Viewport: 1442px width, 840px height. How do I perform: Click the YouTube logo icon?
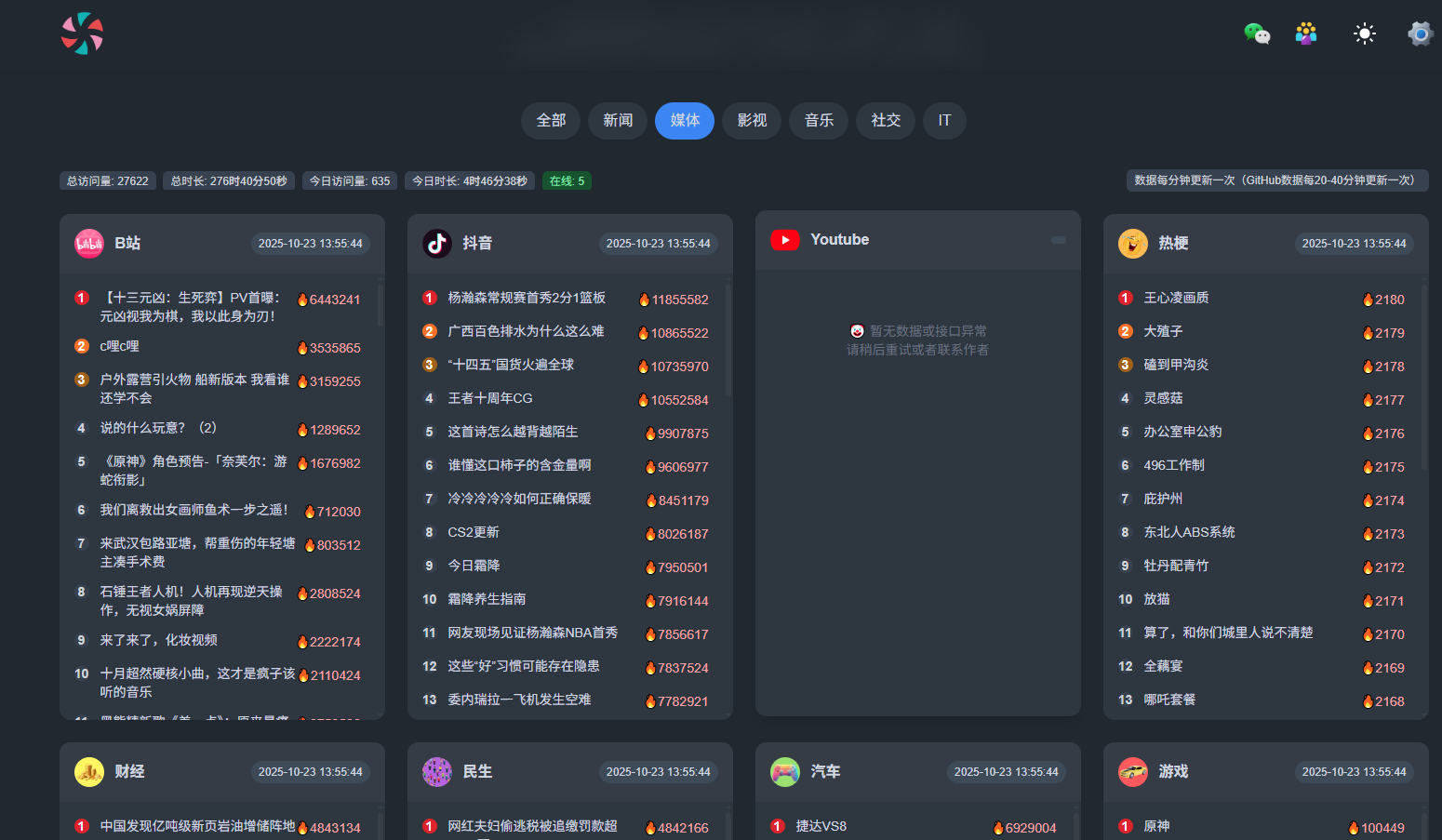(785, 240)
